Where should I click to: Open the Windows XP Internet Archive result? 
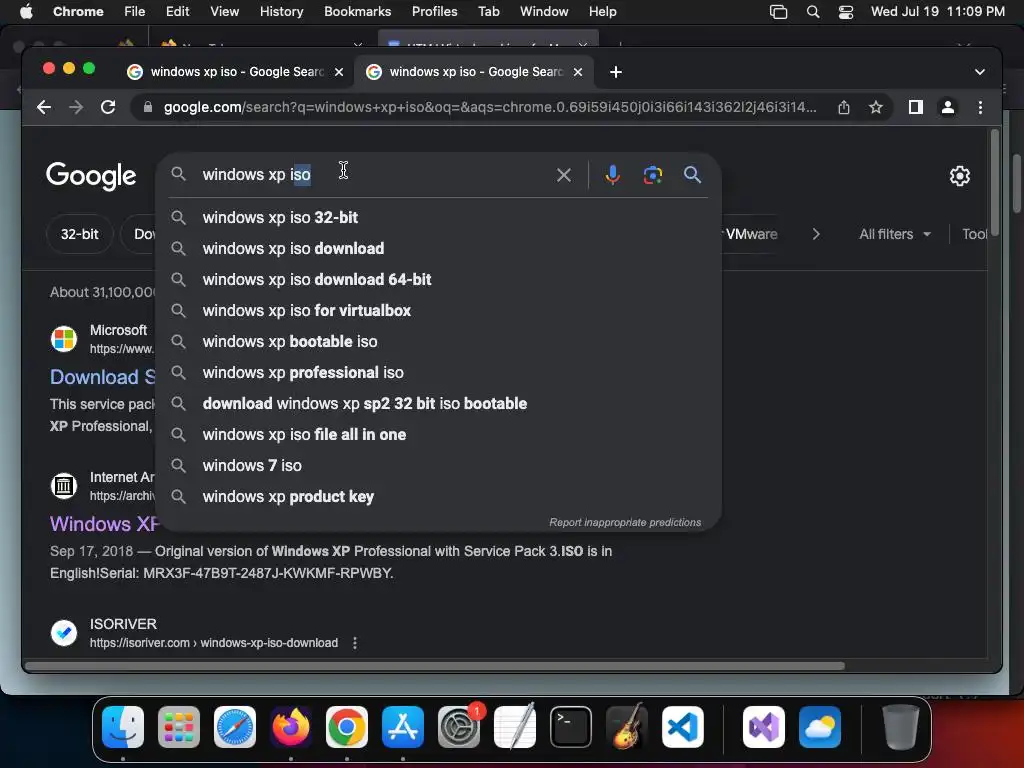(104, 524)
